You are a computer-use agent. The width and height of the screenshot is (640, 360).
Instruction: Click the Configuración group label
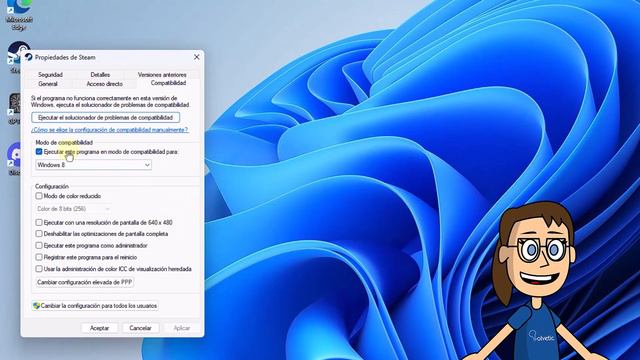click(x=52, y=187)
